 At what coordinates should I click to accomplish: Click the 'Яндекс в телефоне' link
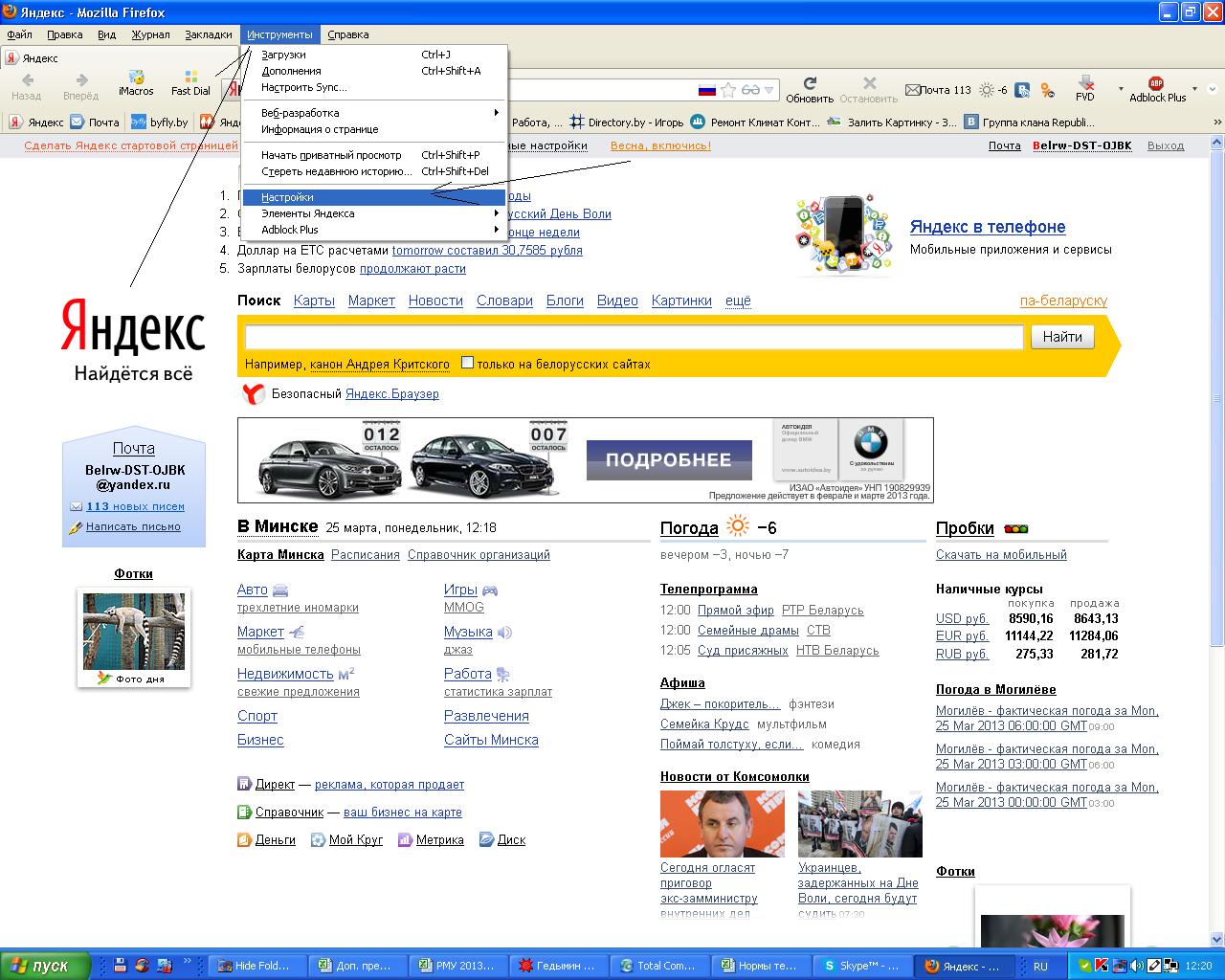click(x=988, y=227)
